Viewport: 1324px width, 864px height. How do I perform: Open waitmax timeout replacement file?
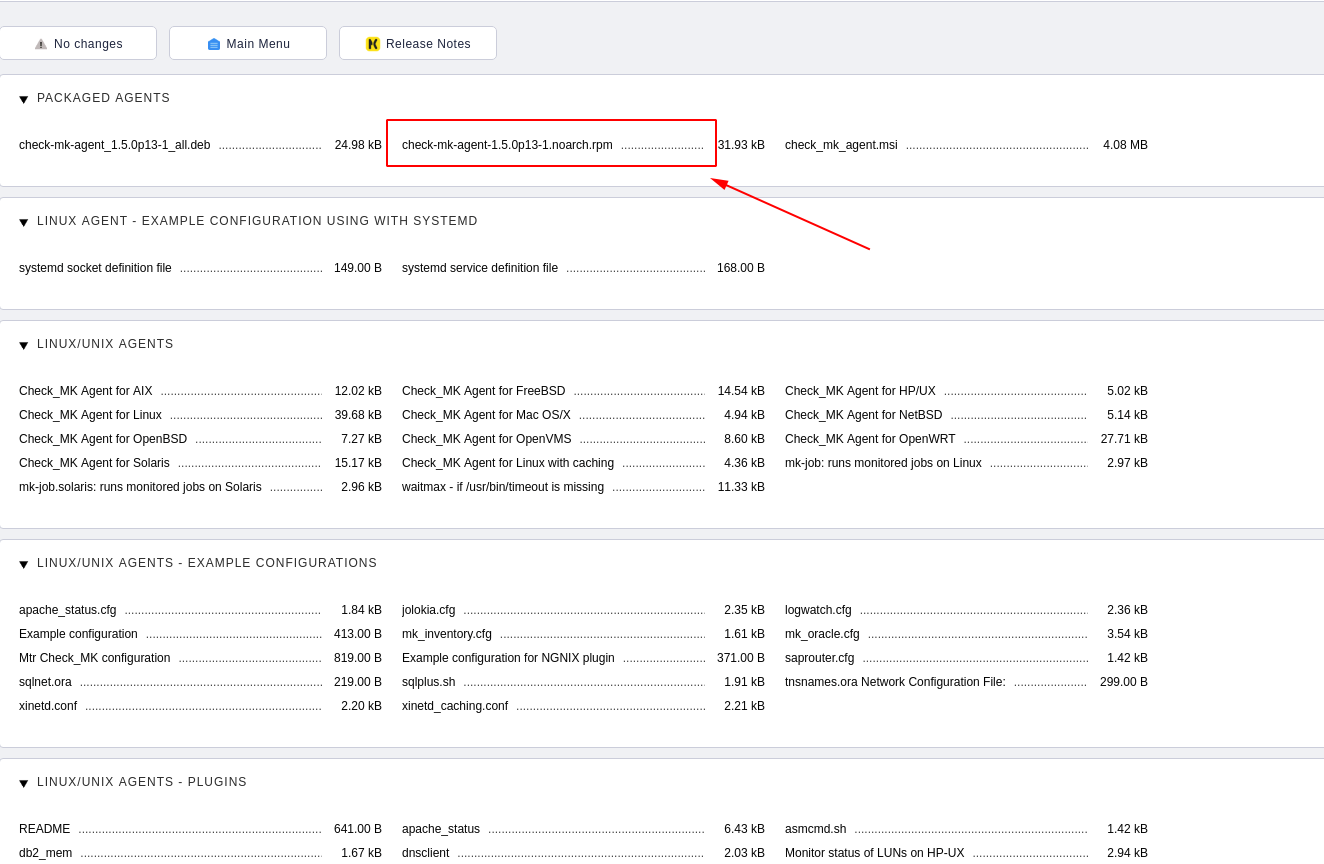pyautogui.click(x=503, y=487)
